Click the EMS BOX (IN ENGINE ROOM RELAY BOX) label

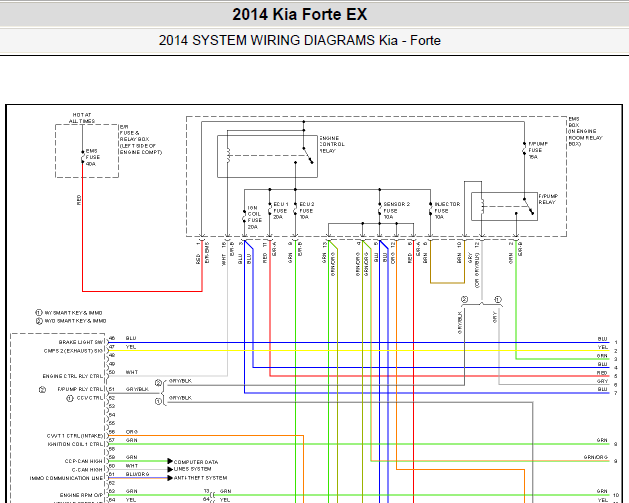[x=585, y=131]
